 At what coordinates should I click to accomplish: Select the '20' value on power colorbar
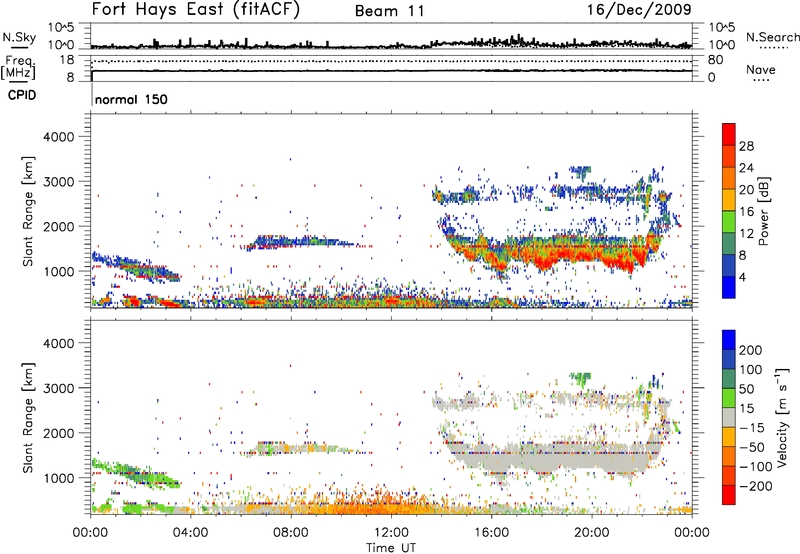[746, 190]
